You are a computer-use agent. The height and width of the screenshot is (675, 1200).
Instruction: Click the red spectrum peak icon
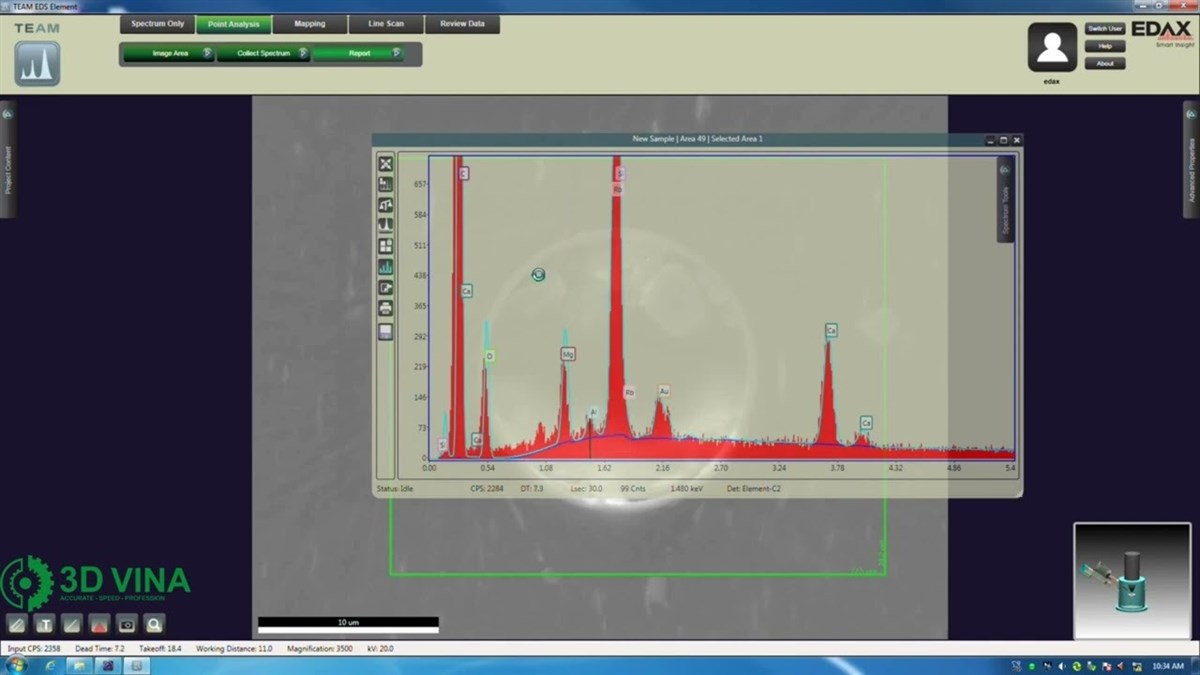[x=99, y=624]
